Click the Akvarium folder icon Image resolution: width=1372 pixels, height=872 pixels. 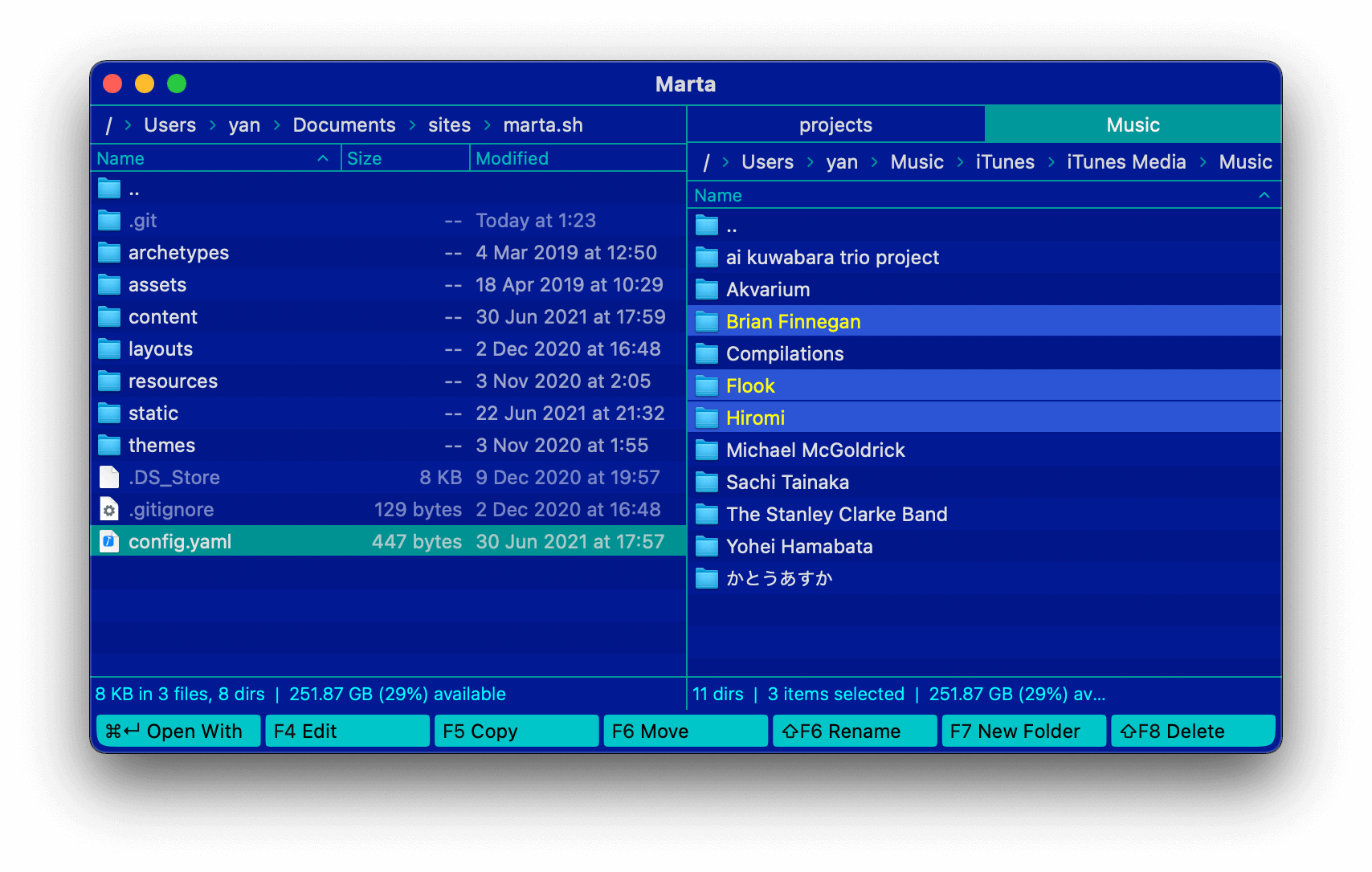[707, 290]
